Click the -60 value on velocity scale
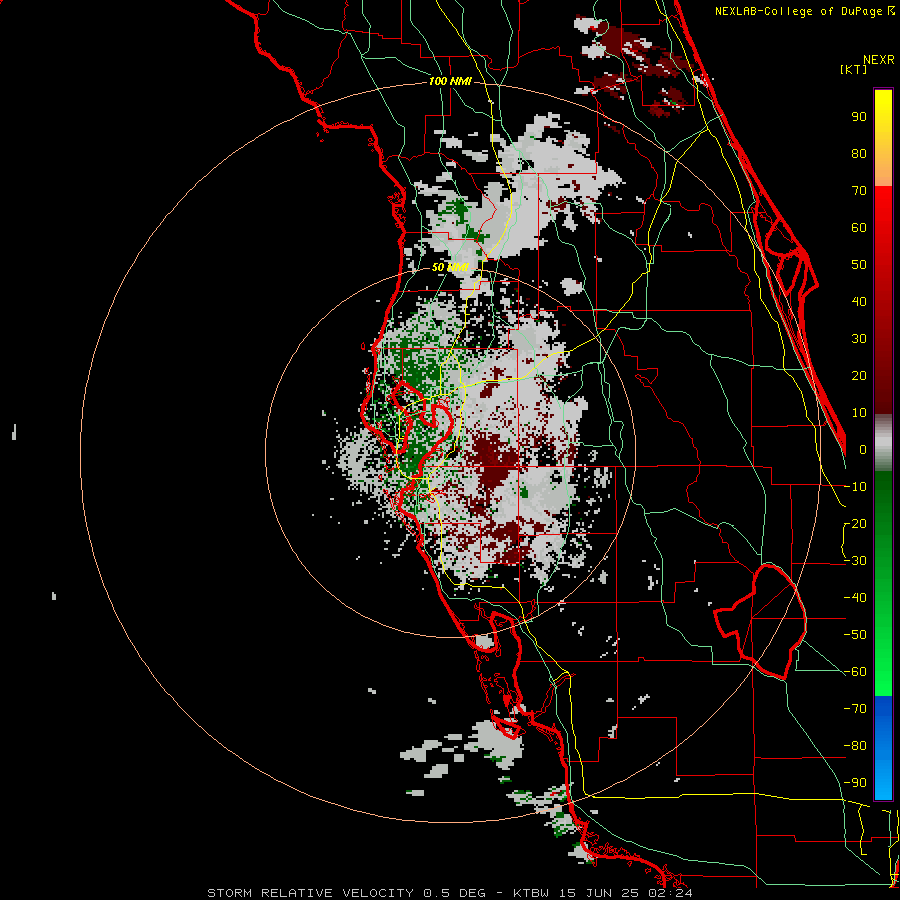Screen dimensions: 900x900 (x=855, y=672)
